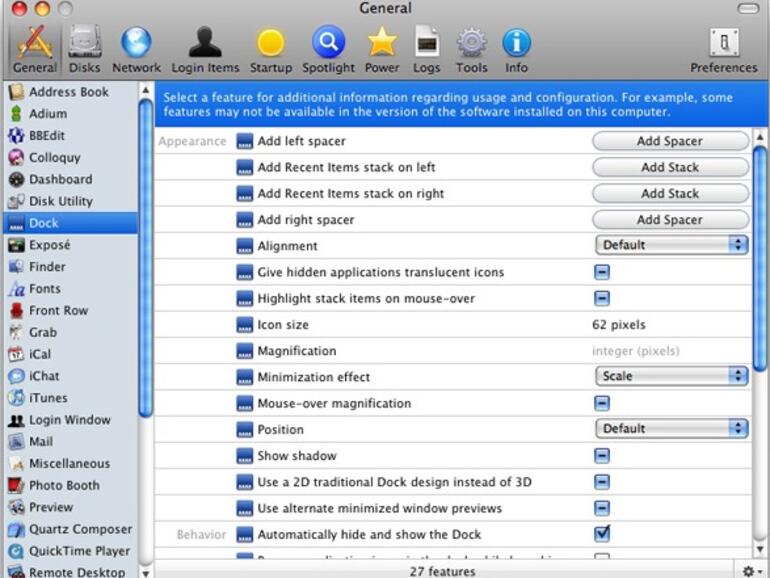Uncheck Automatically hide and show the Dock
The height and width of the screenshot is (578, 770).
coord(602,534)
